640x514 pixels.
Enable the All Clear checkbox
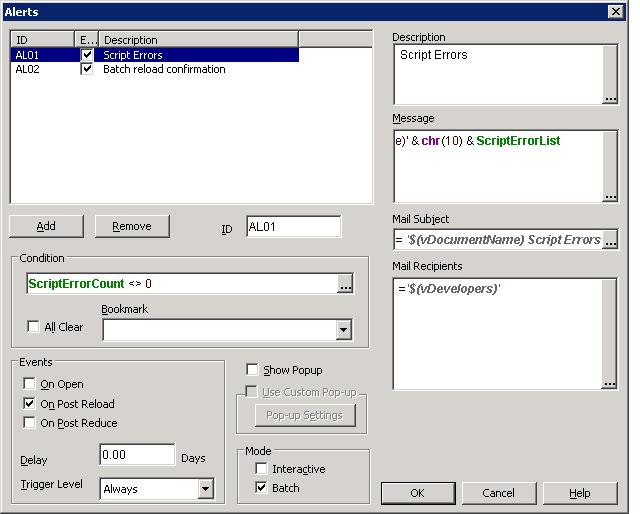coord(33,327)
